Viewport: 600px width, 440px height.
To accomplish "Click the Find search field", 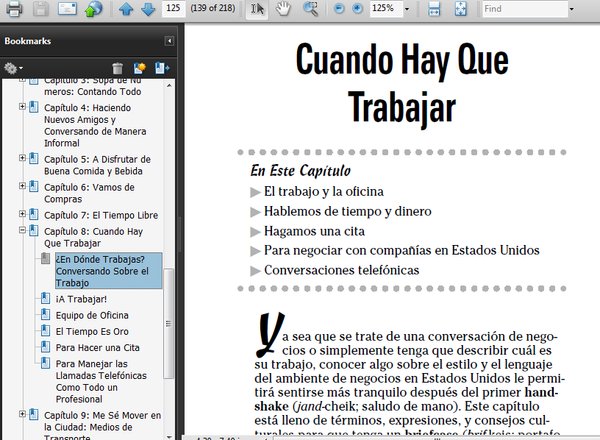I will point(525,8).
